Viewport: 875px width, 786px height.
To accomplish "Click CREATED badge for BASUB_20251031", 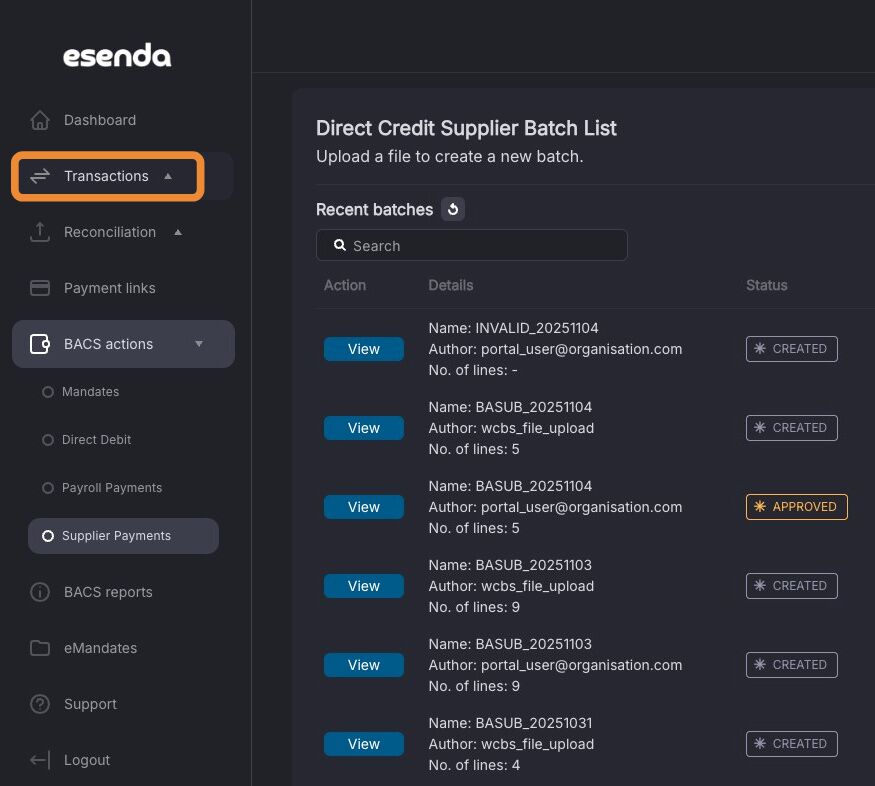I will point(791,744).
